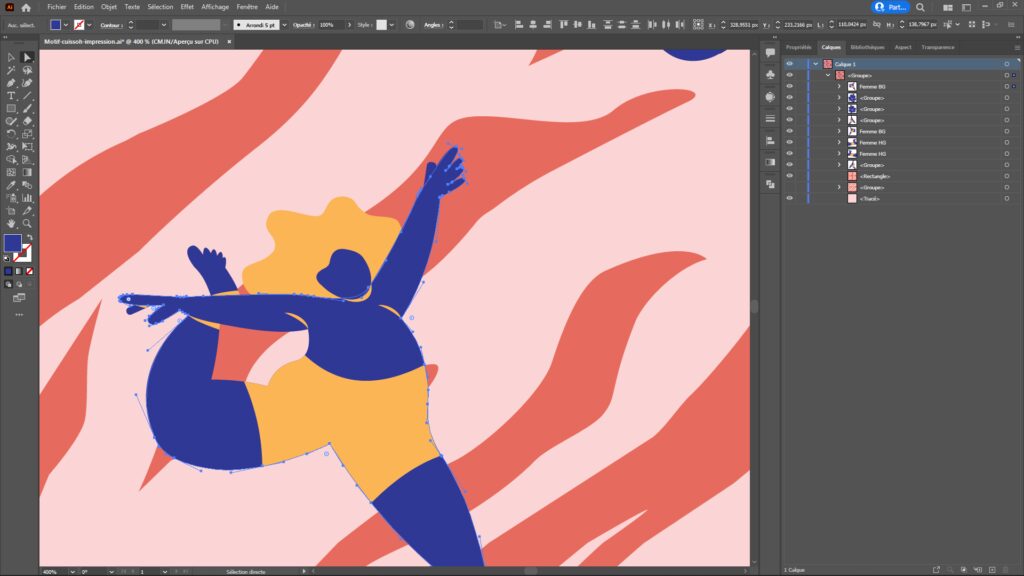Collapse the Calque 1 layer tree
1024x576 pixels.
pyautogui.click(x=816, y=64)
